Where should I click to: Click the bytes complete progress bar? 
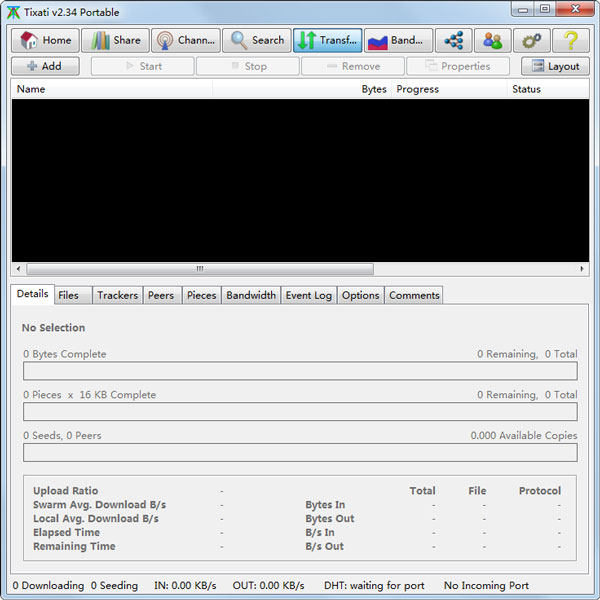[x=300, y=371]
